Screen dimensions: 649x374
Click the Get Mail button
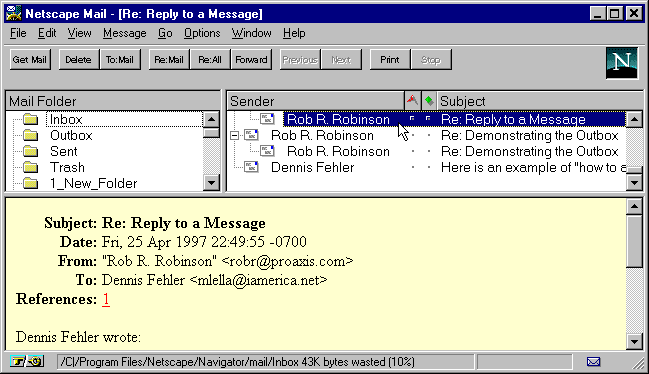(x=30, y=60)
